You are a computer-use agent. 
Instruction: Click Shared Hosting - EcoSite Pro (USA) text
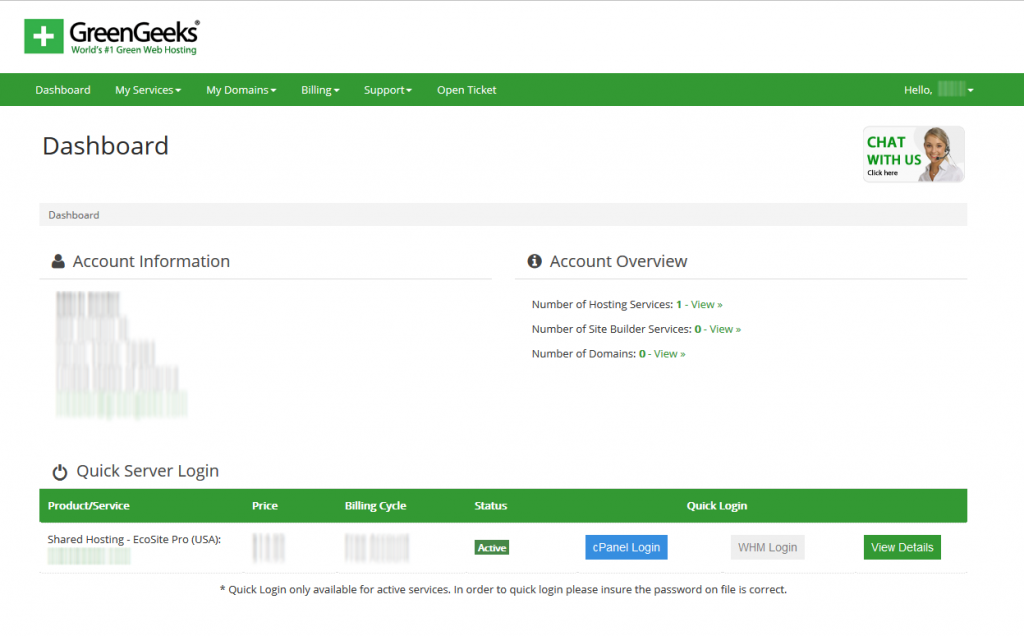pyautogui.click(x=134, y=539)
